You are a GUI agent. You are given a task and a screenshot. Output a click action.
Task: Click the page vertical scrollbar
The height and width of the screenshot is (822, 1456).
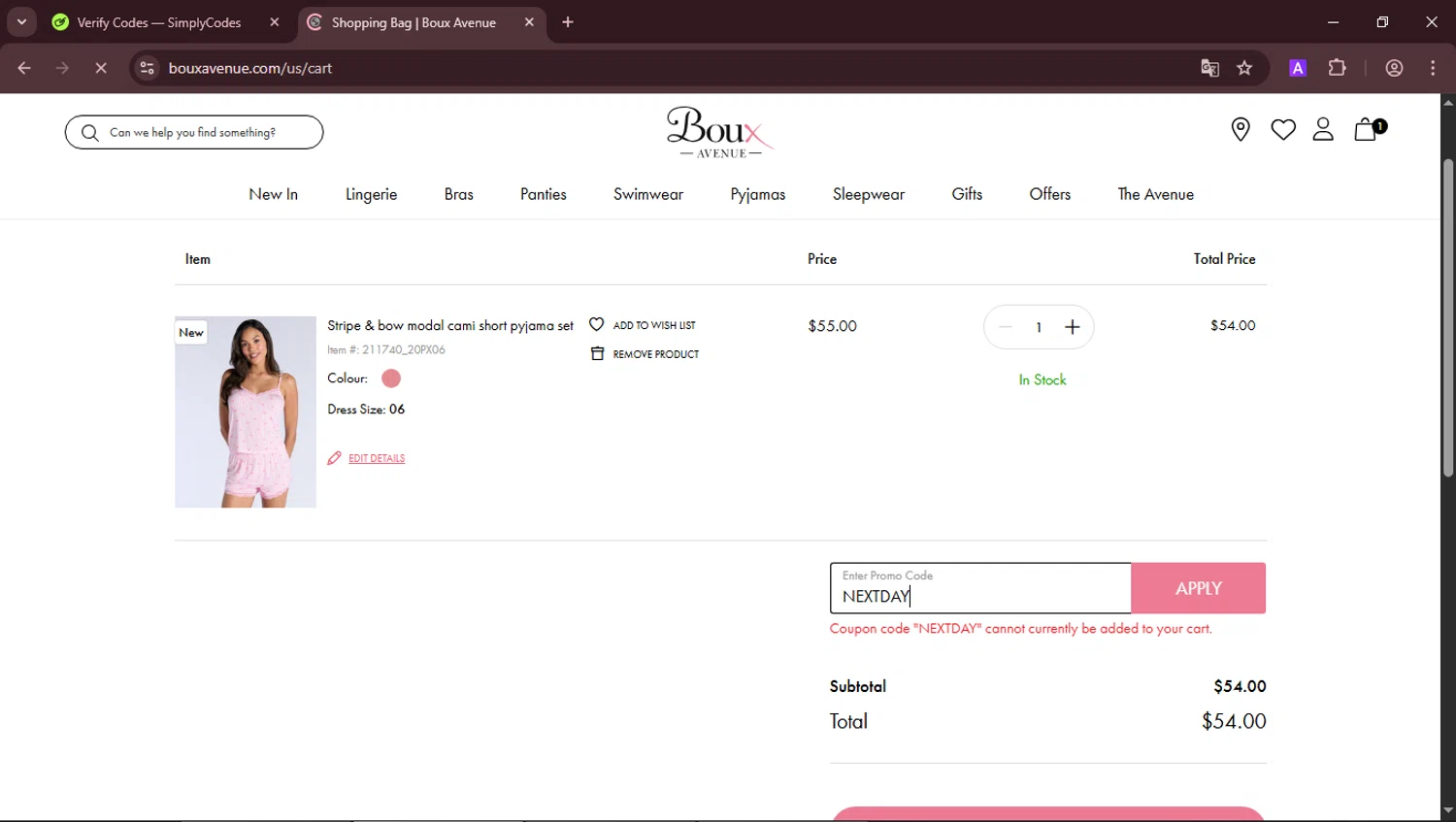[x=1448, y=317]
